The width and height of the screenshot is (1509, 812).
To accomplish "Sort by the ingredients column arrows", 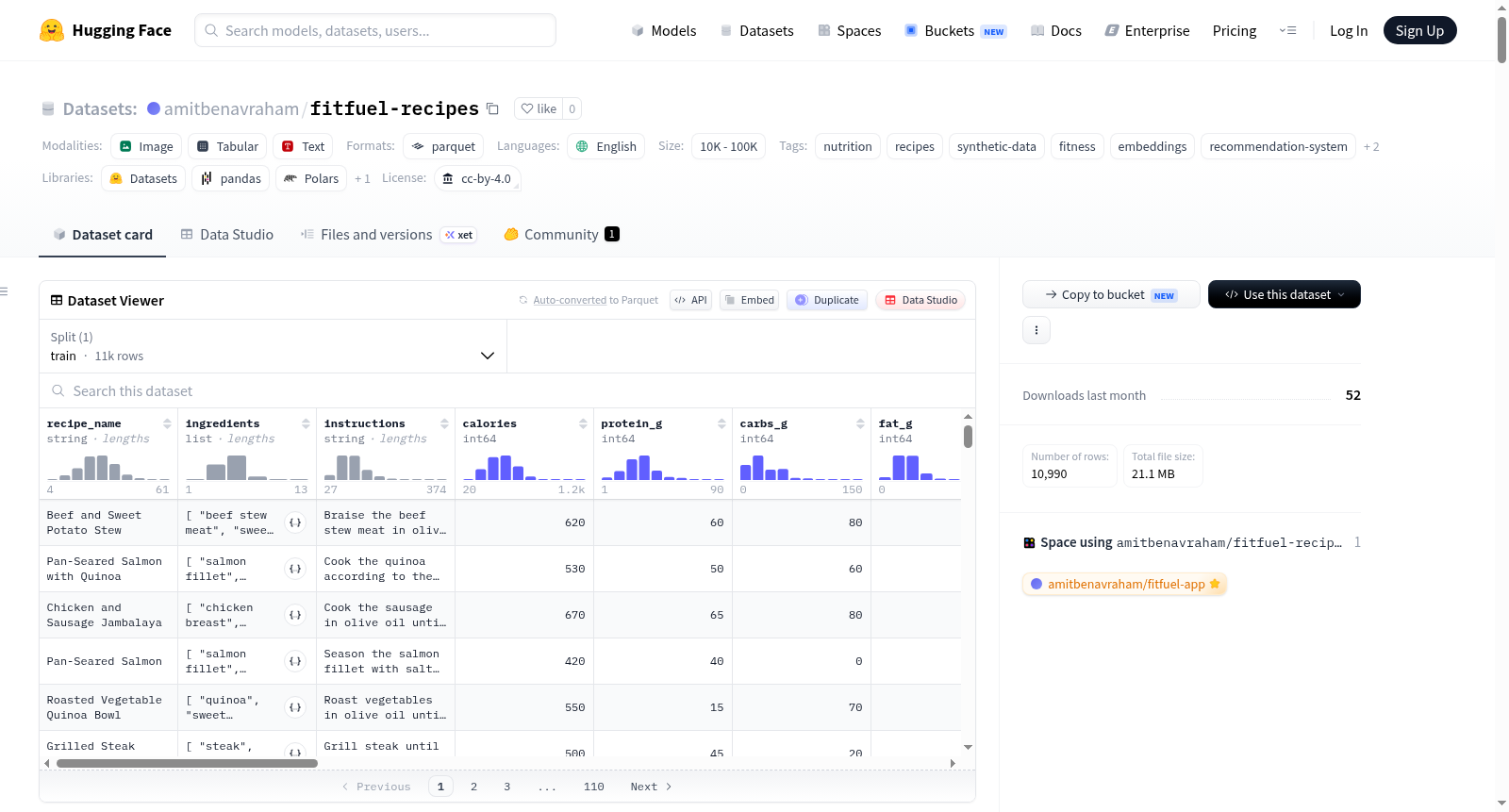I will (x=306, y=423).
